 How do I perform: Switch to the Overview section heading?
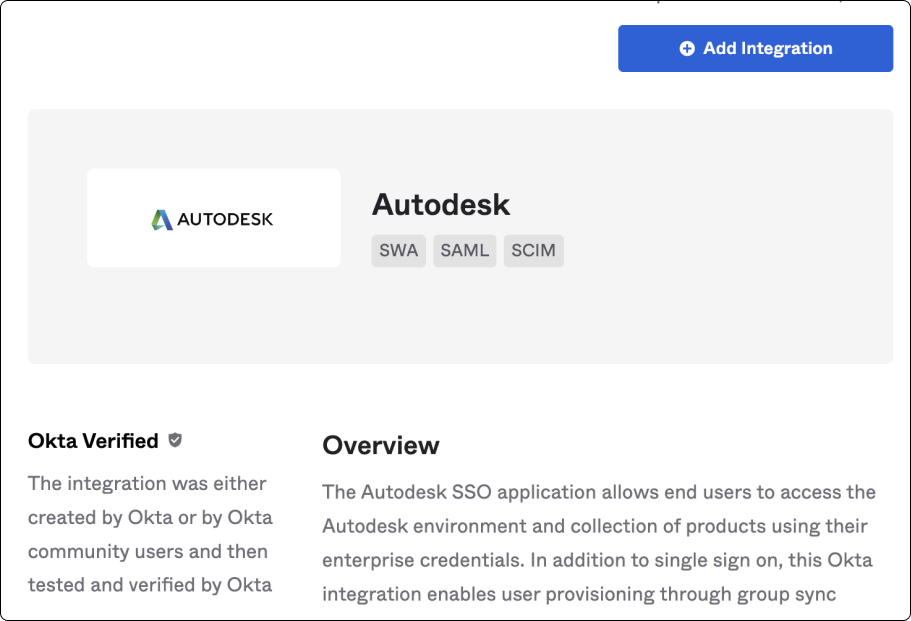point(382,446)
